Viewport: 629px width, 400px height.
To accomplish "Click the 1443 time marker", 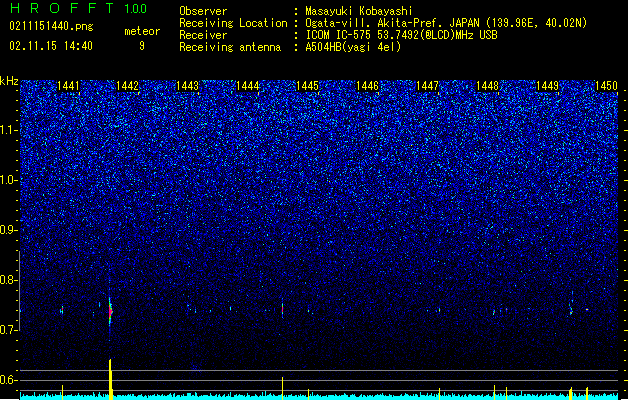I will point(188,86).
